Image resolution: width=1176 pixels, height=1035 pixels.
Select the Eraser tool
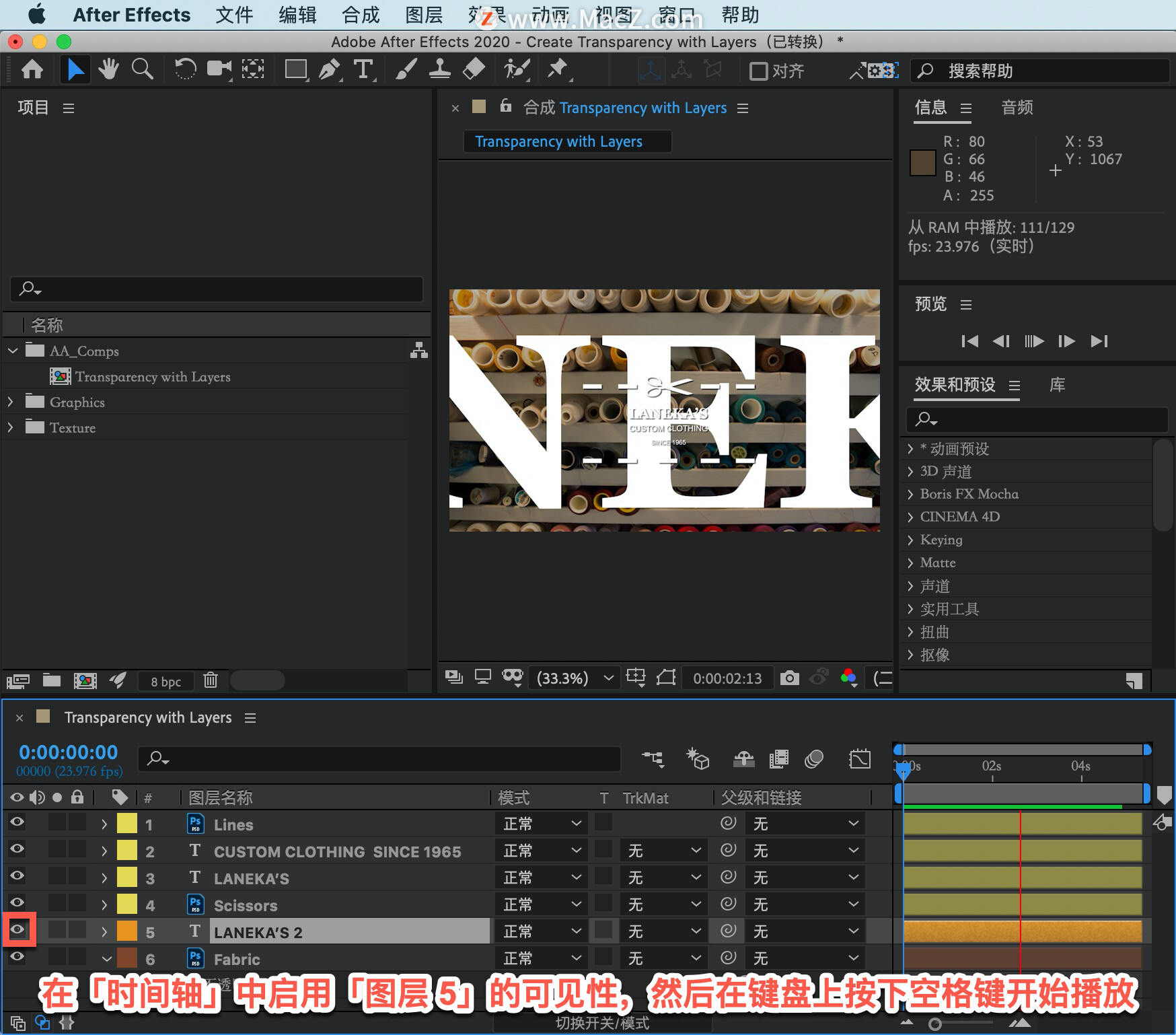pos(474,69)
